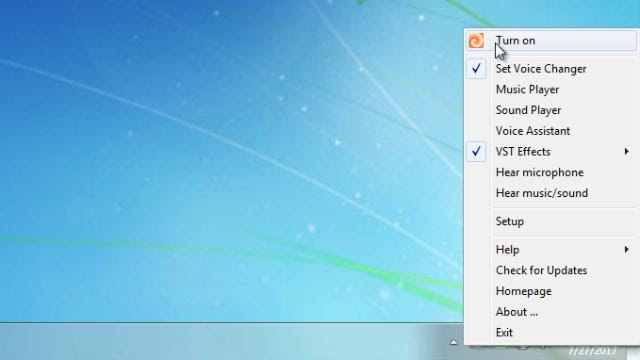
Task: Enable Hear microphone option
Action: [x=540, y=172]
